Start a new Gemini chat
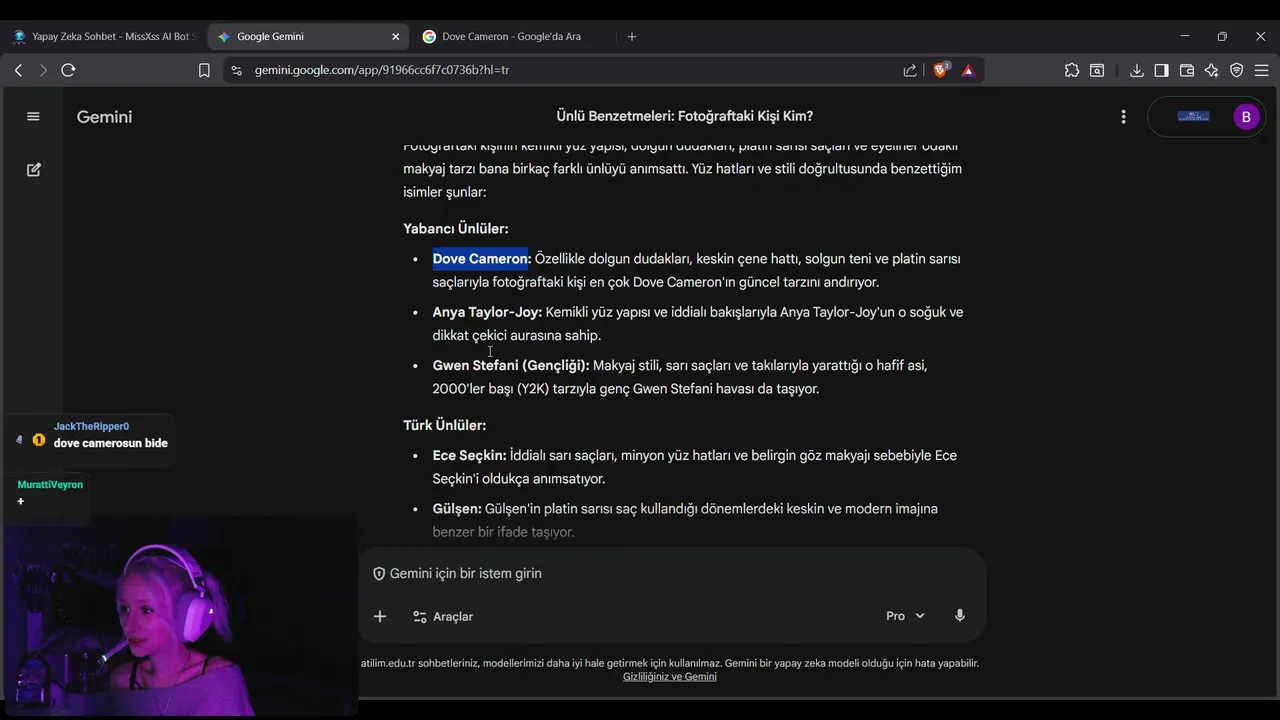 click(x=33, y=170)
